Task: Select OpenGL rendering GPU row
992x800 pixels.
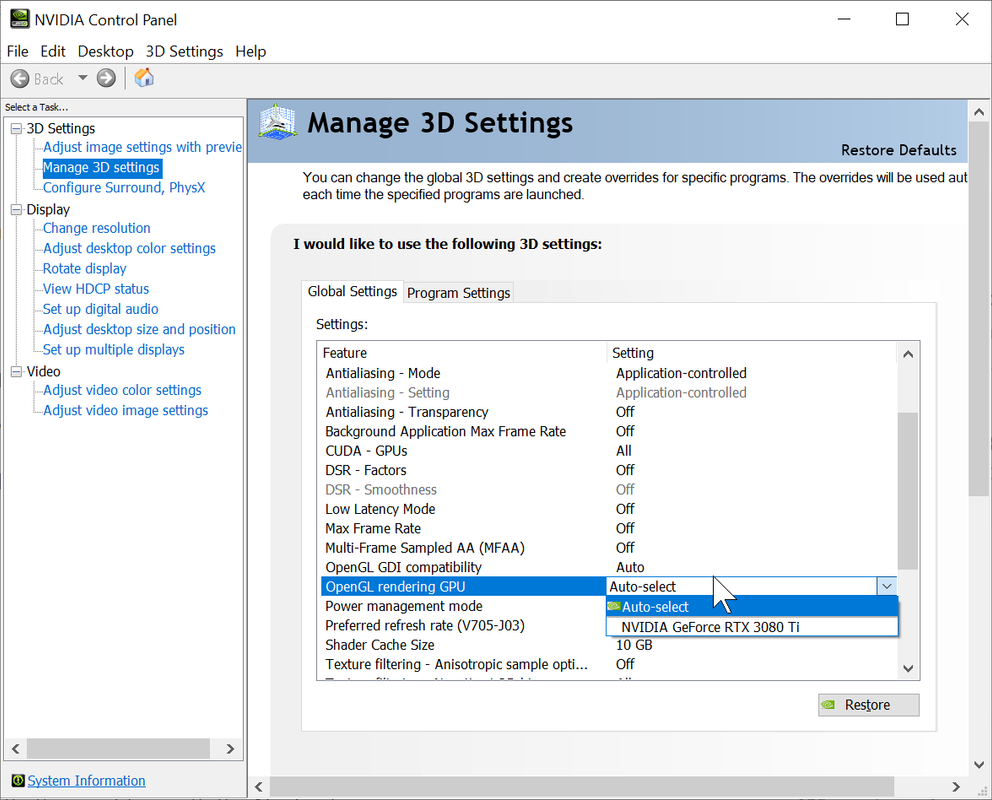Action: coord(464,587)
